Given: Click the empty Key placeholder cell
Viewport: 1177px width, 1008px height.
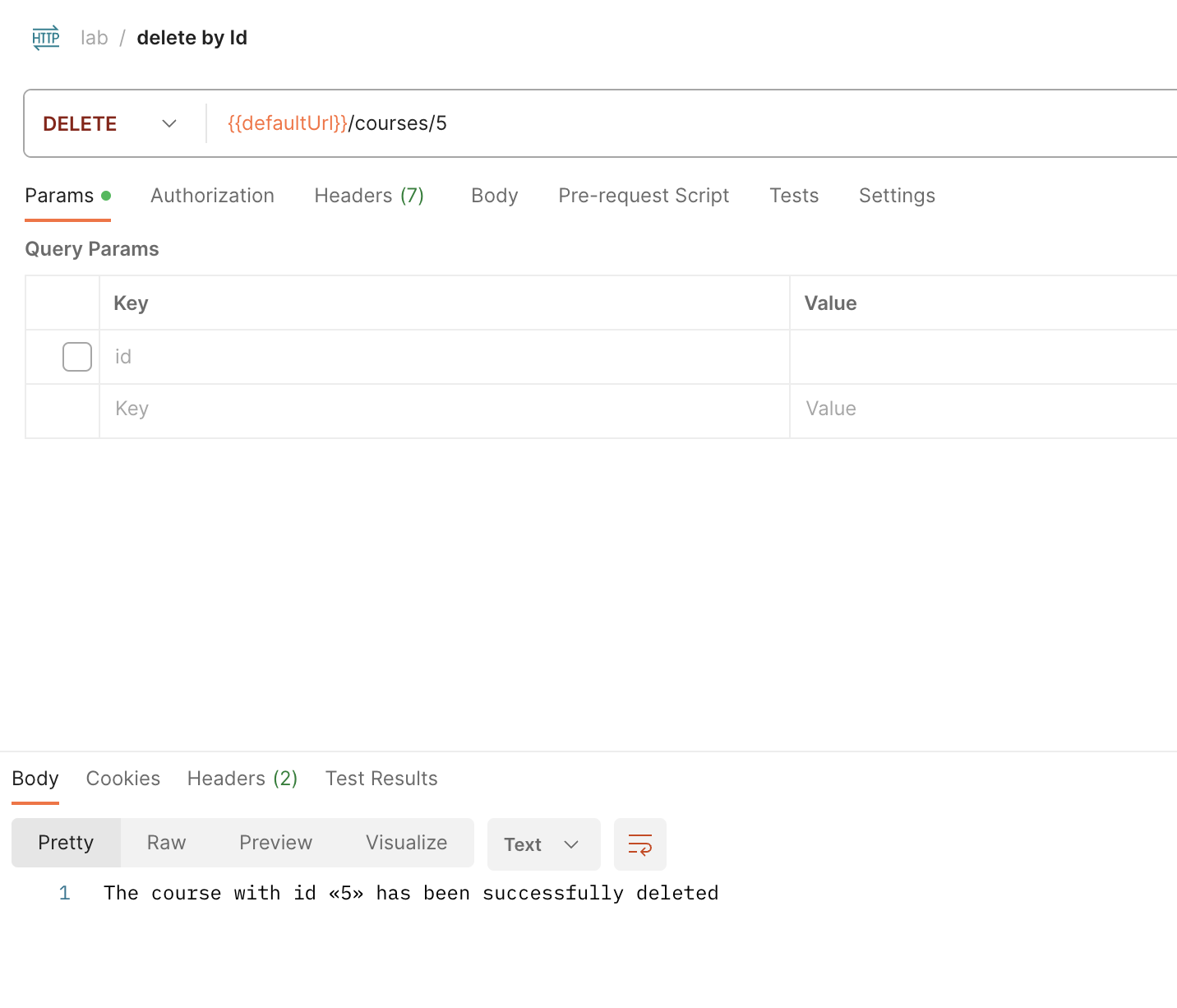Looking at the screenshot, I should [x=444, y=409].
